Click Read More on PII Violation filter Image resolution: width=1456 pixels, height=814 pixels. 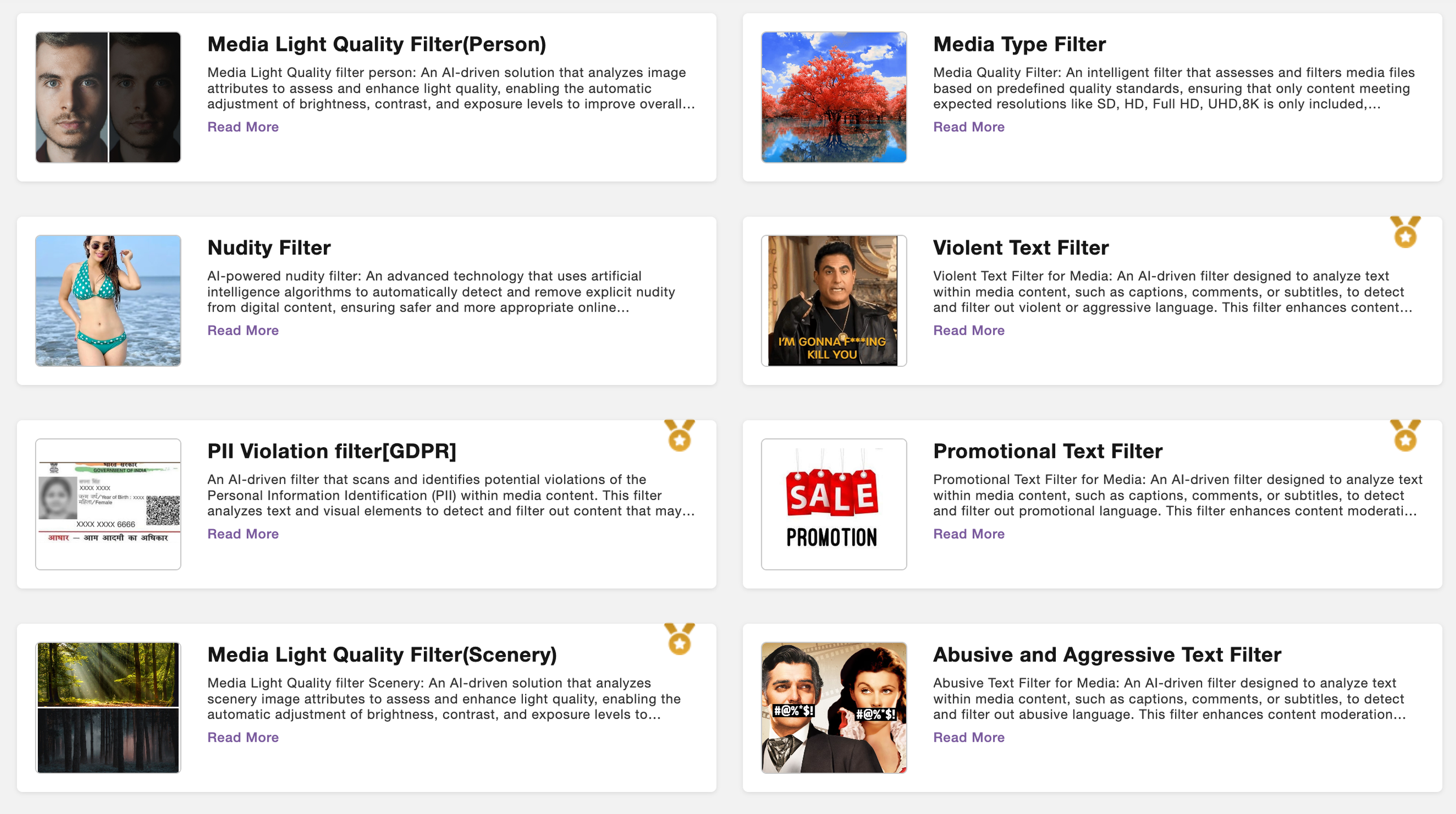click(x=243, y=534)
